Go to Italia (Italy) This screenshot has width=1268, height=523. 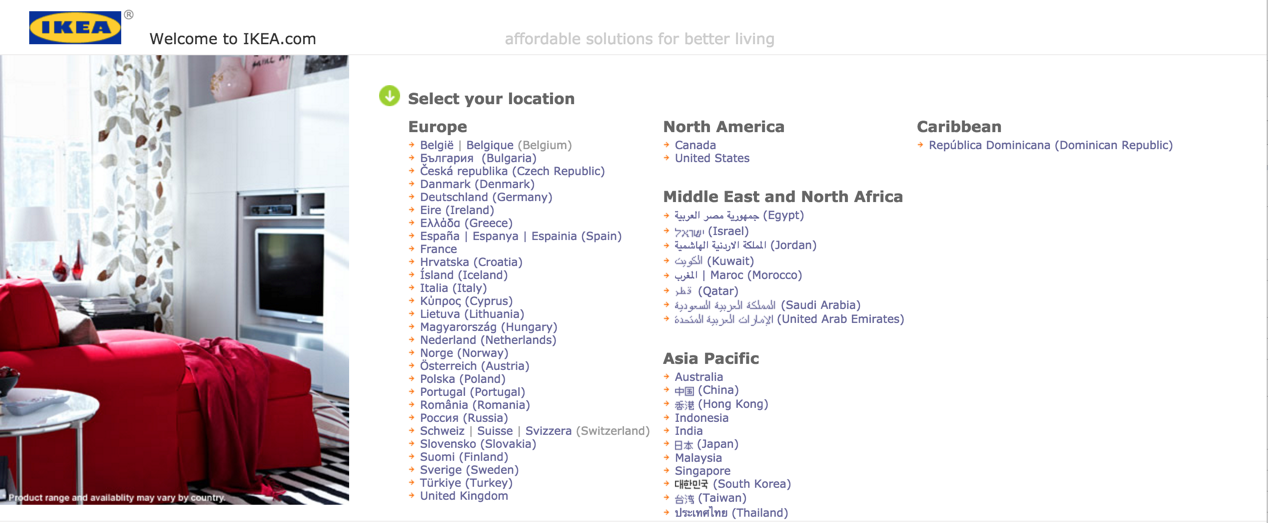pos(453,288)
